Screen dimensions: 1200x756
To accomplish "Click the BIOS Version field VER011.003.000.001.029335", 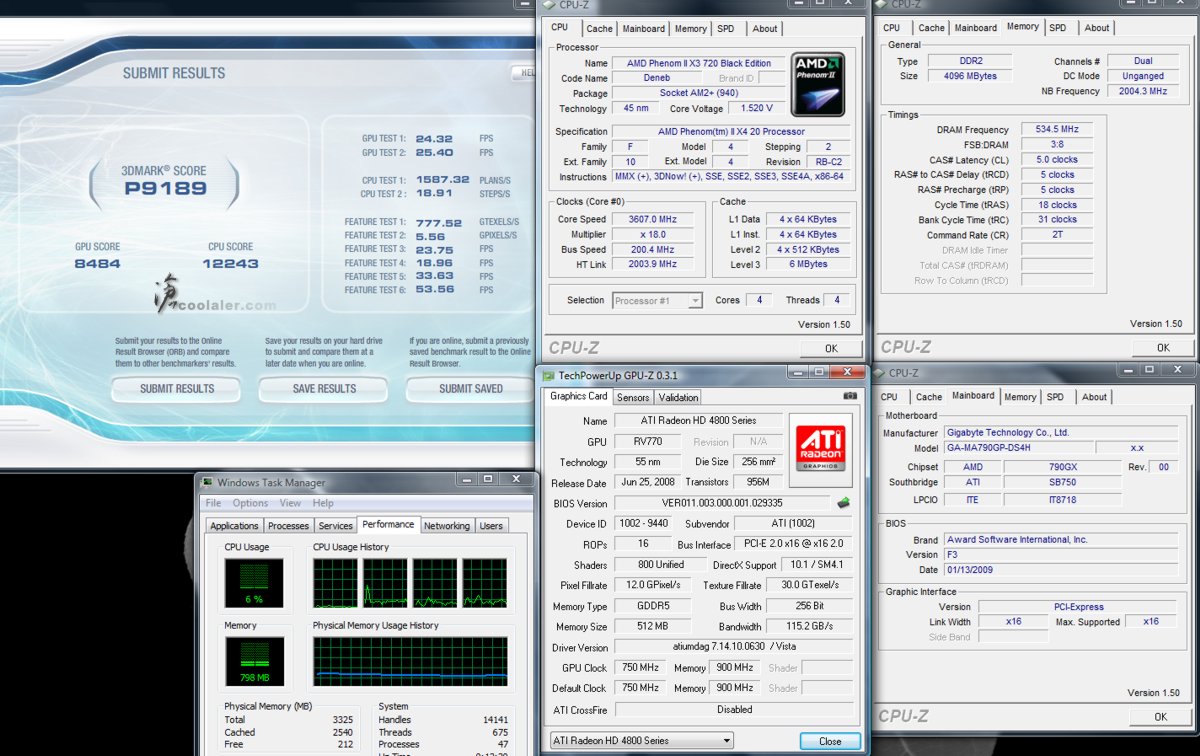I will pos(722,503).
